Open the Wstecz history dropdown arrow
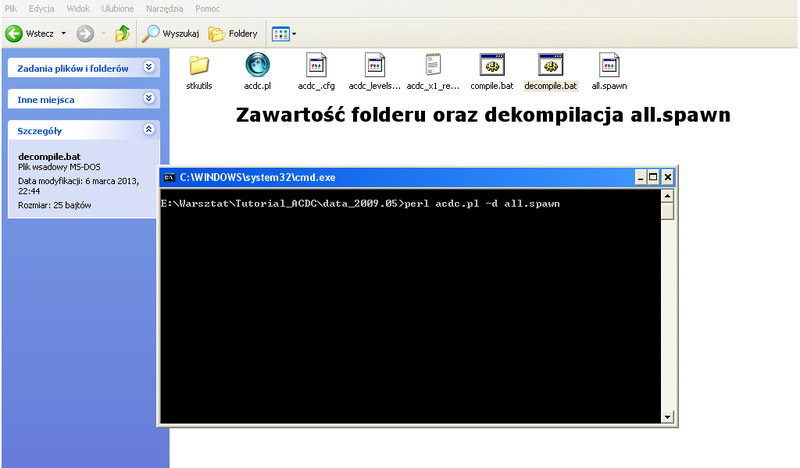The image size is (800, 468). click(64, 34)
